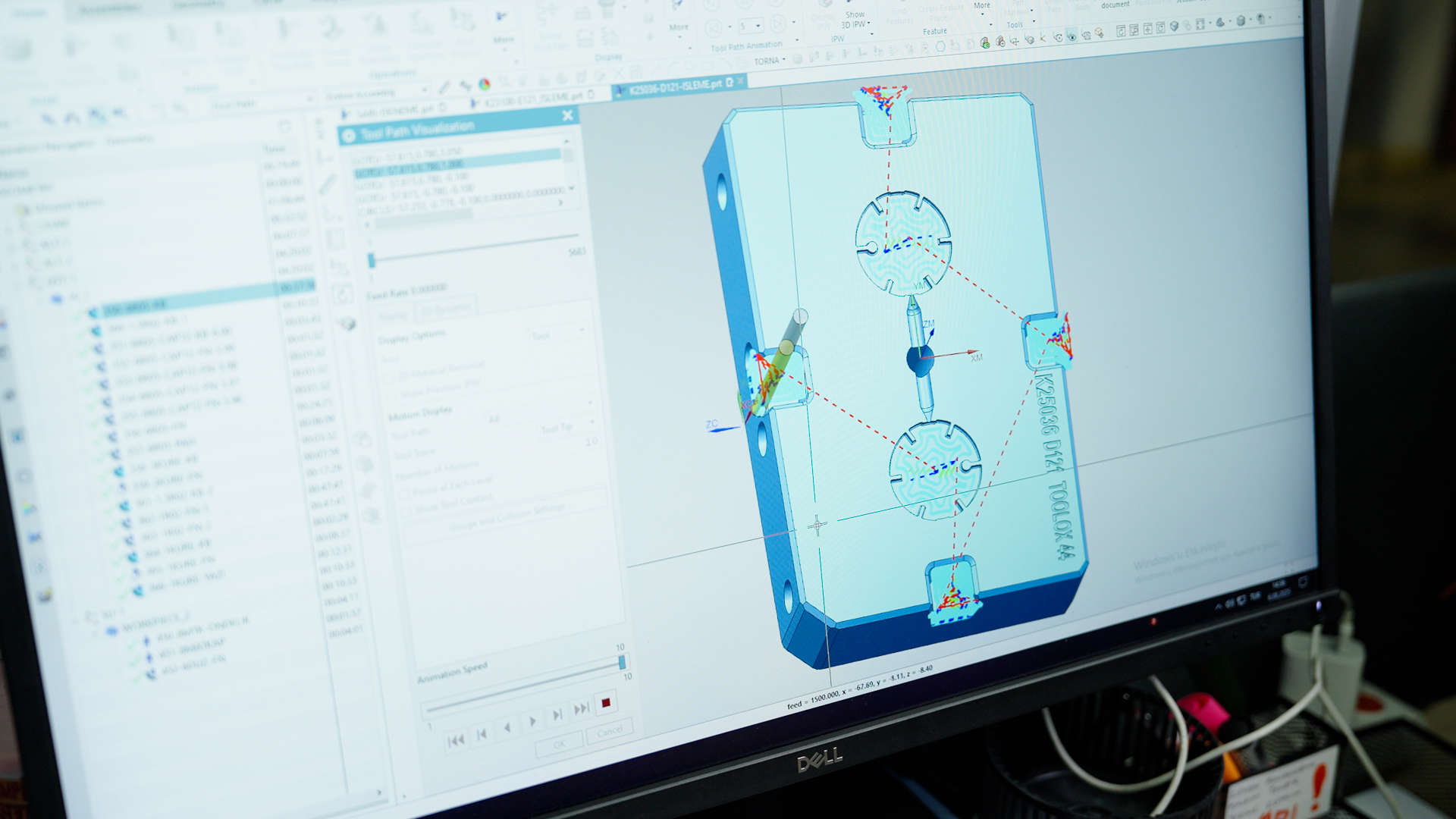Click the listing's horizontal scroll-right arrow
The height and width of the screenshot is (819, 1456).
(562, 202)
